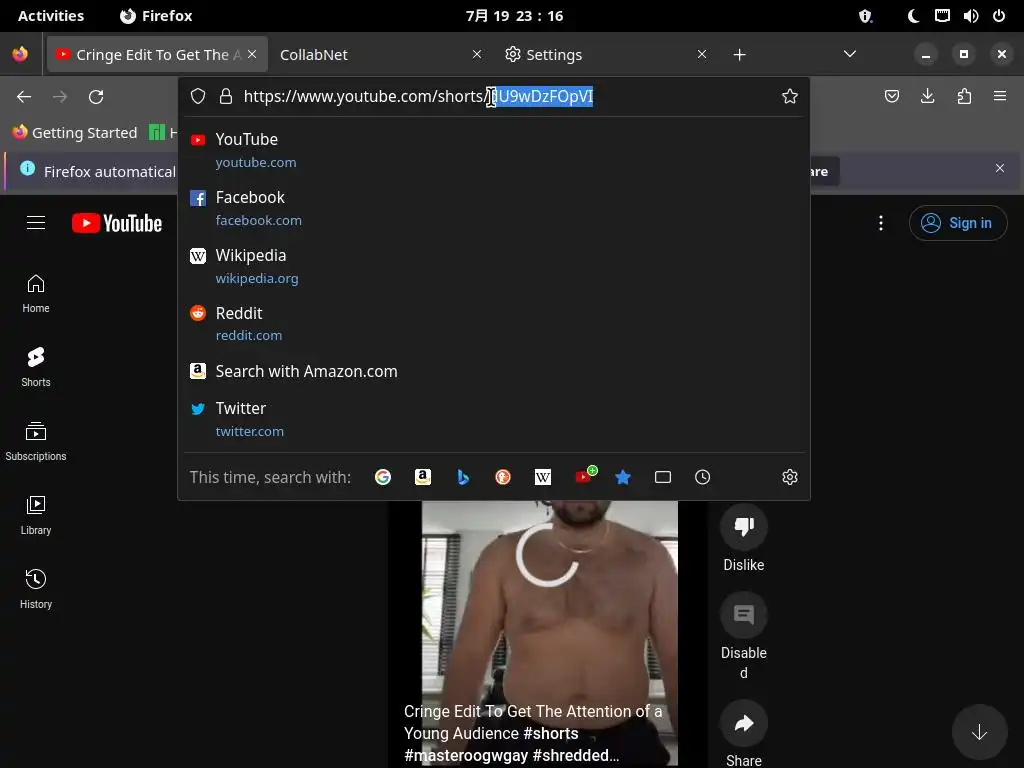The image size is (1024, 768).
Task: Search this time with Bing icon
Action: (x=463, y=477)
